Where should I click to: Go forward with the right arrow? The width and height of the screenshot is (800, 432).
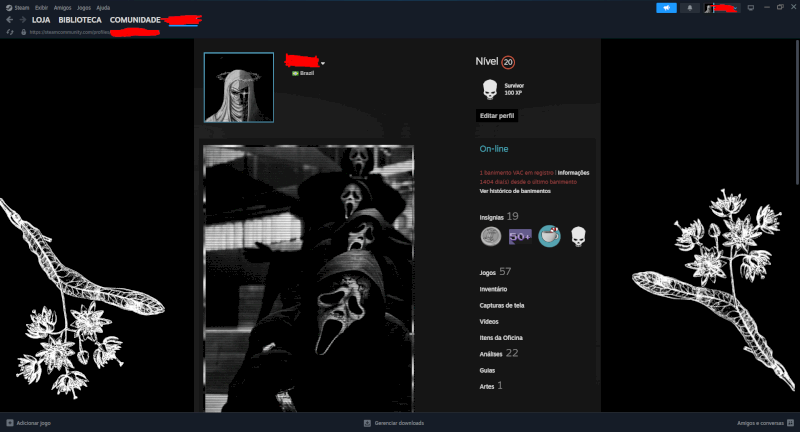(x=21, y=20)
